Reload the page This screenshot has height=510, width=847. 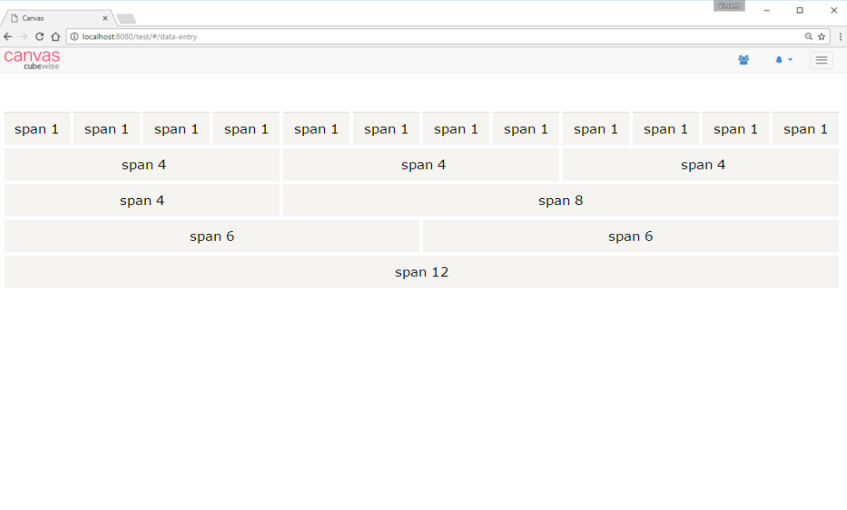(x=39, y=36)
